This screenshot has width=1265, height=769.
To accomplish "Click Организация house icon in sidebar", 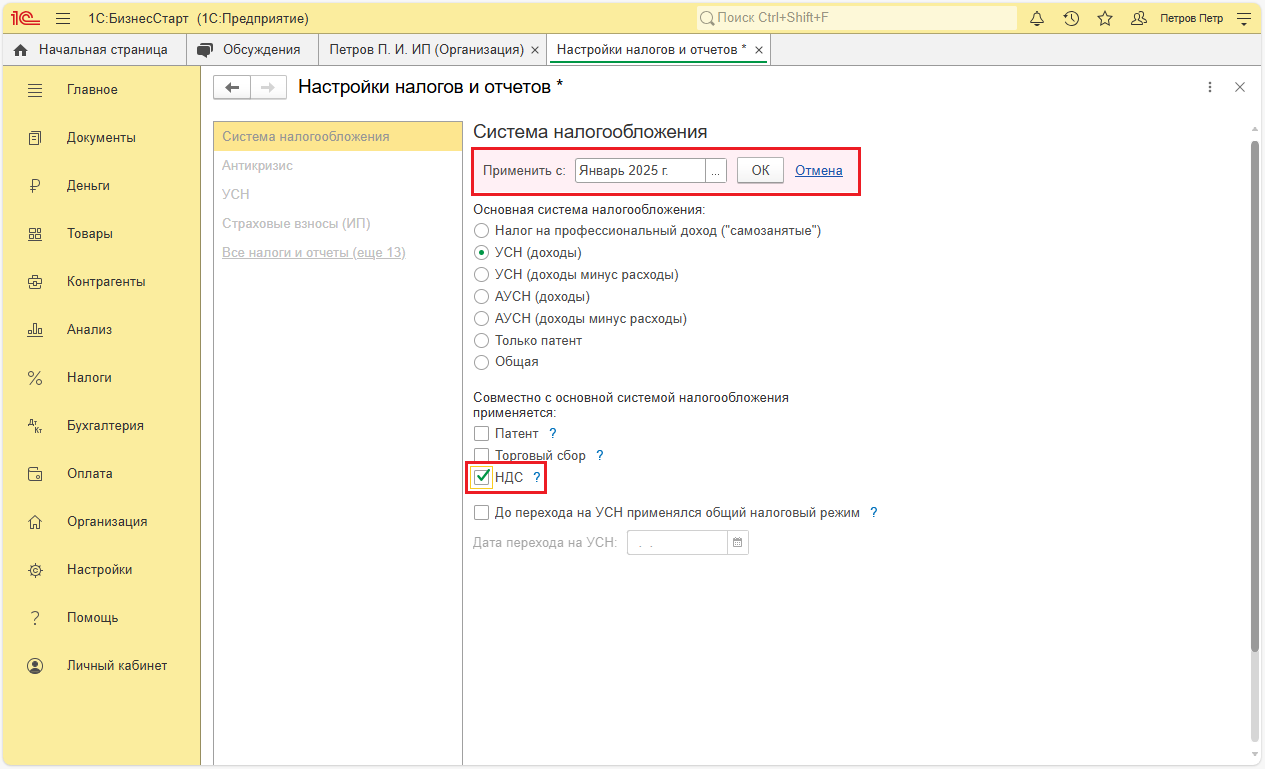I will coord(35,522).
